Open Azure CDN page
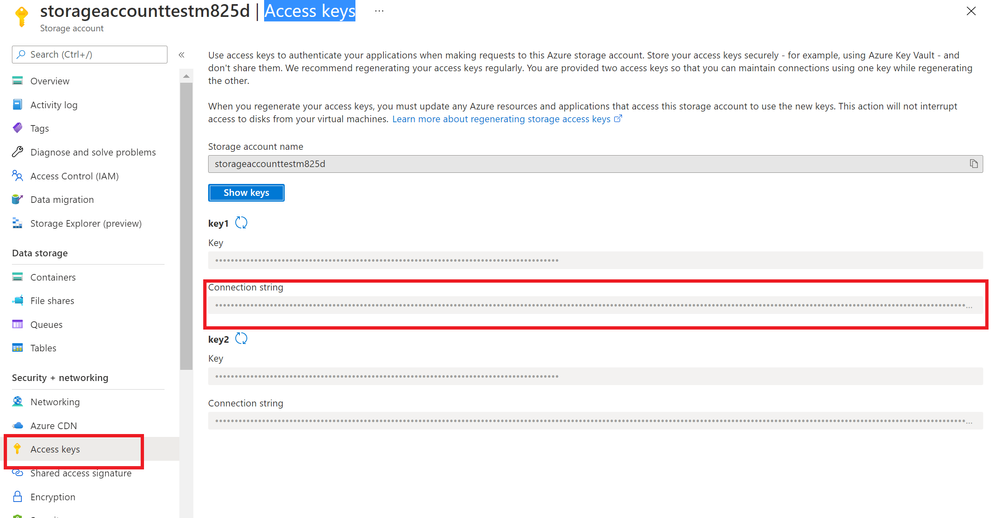This screenshot has height=518, width=998. coord(53,426)
